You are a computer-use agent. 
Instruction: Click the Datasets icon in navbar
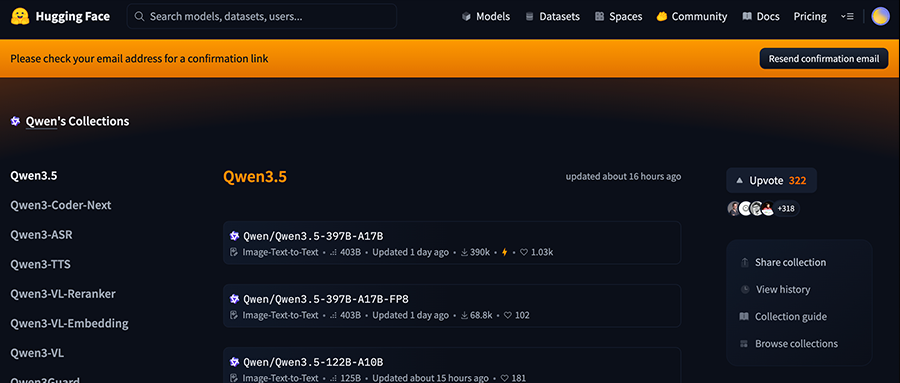tap(529, 17)
